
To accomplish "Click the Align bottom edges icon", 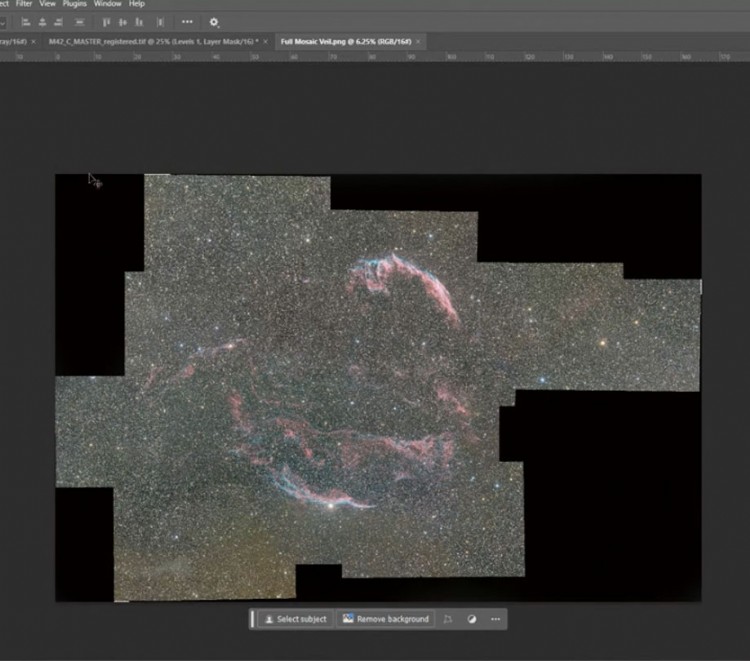I will pos(139,22).
